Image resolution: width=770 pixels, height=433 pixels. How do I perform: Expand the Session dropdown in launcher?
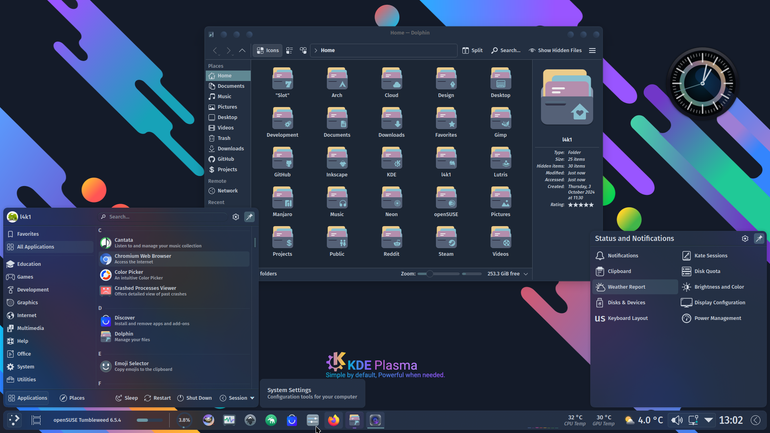click(x=237, y=398)
